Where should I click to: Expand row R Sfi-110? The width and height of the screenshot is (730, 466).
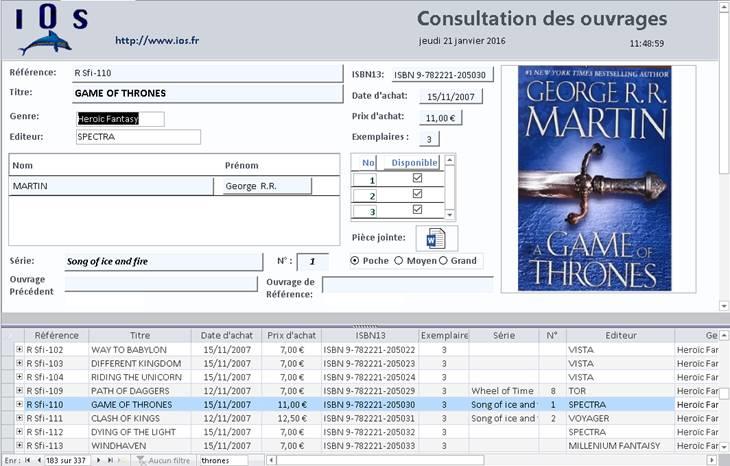(x=19, y=404)
